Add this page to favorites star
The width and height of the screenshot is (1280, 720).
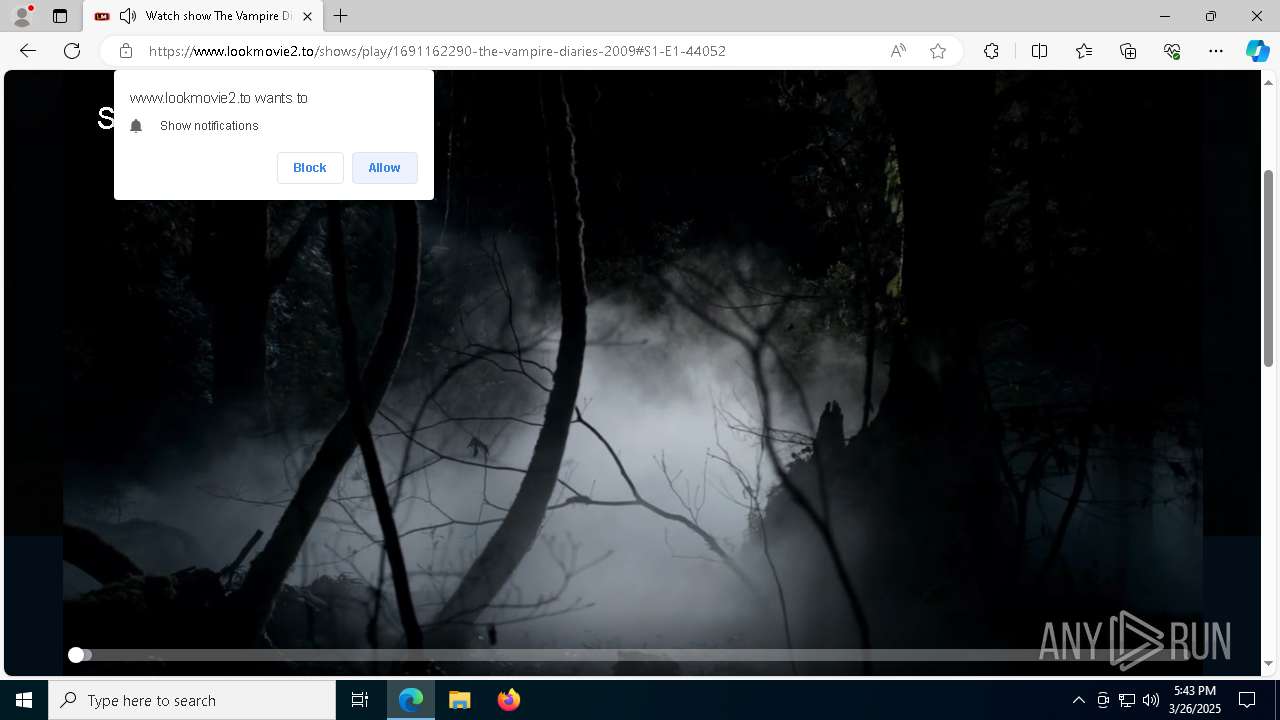(938, 51)
